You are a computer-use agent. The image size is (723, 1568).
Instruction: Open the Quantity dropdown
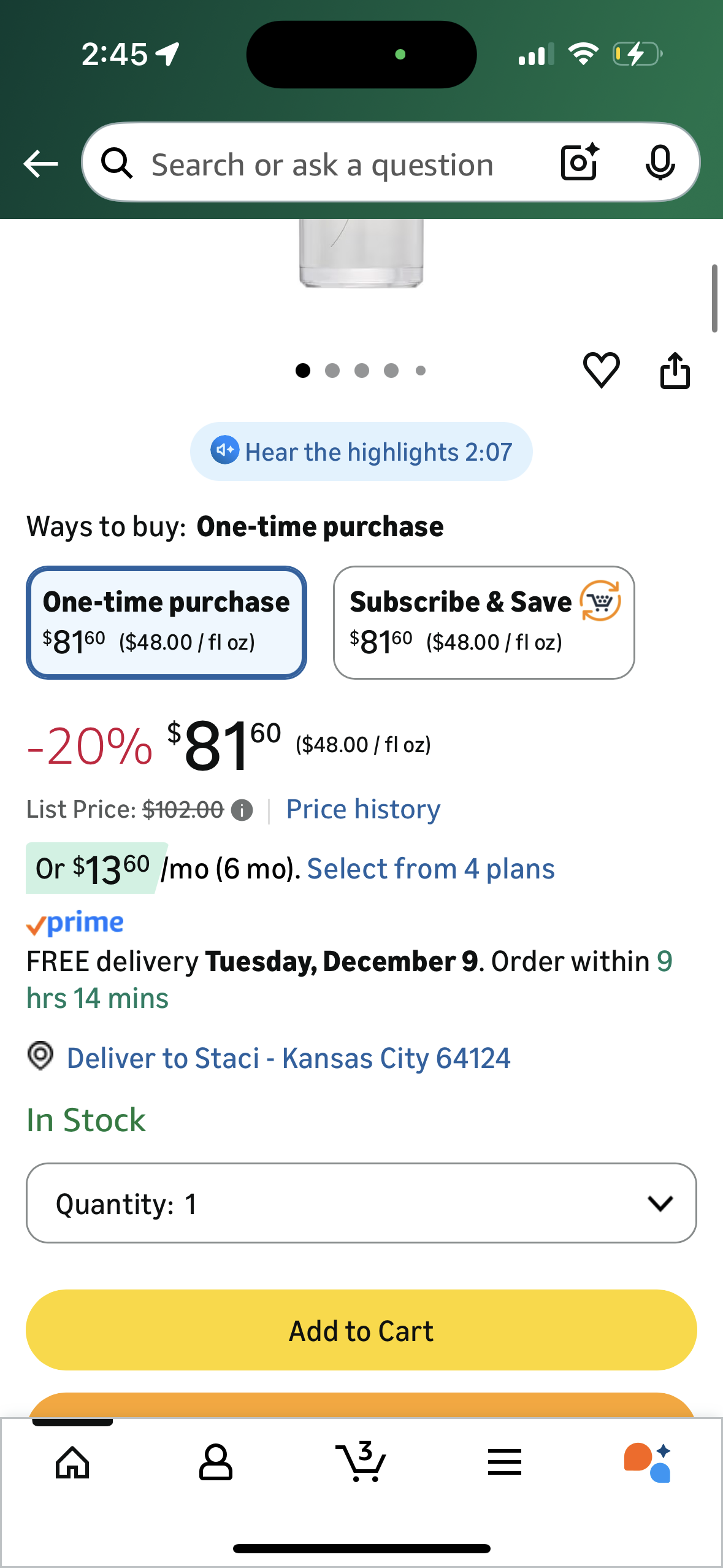pyautogui.click(x=361, y=1203)
